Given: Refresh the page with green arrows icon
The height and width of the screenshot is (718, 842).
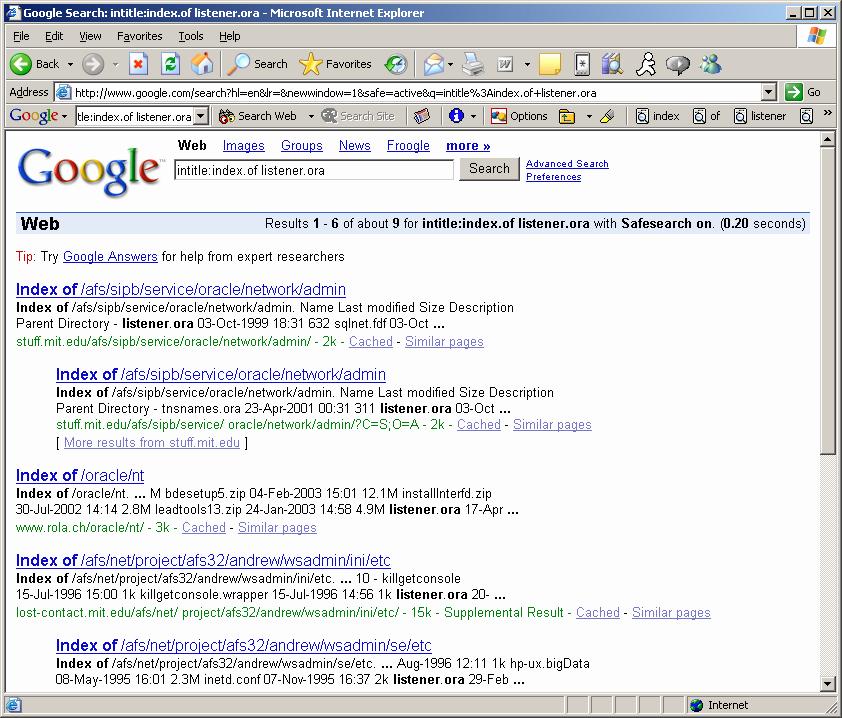Looking at the screenshot, I should 170,64.
